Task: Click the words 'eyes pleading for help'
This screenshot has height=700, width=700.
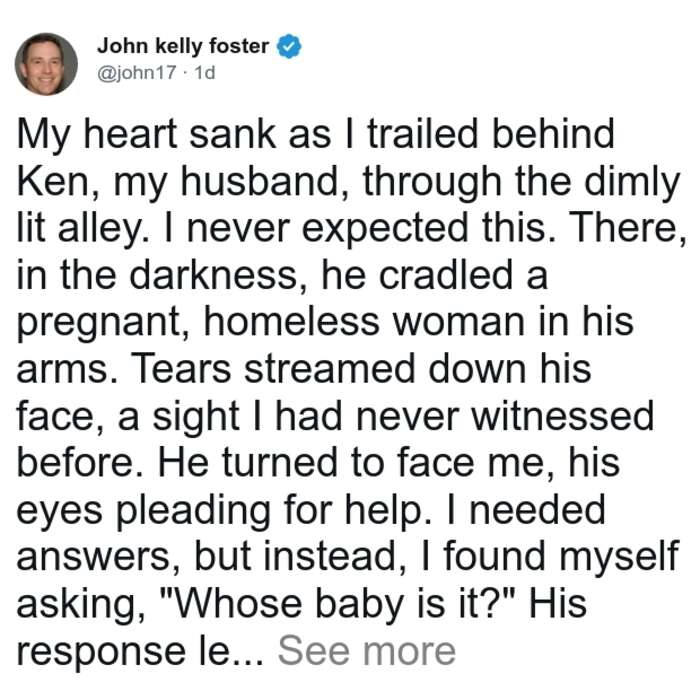Action: pyautogui.click(x=220, y=512)
